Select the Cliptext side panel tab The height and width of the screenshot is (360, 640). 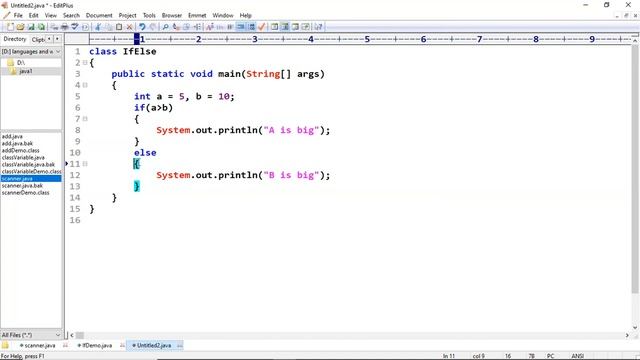[38, 39]
